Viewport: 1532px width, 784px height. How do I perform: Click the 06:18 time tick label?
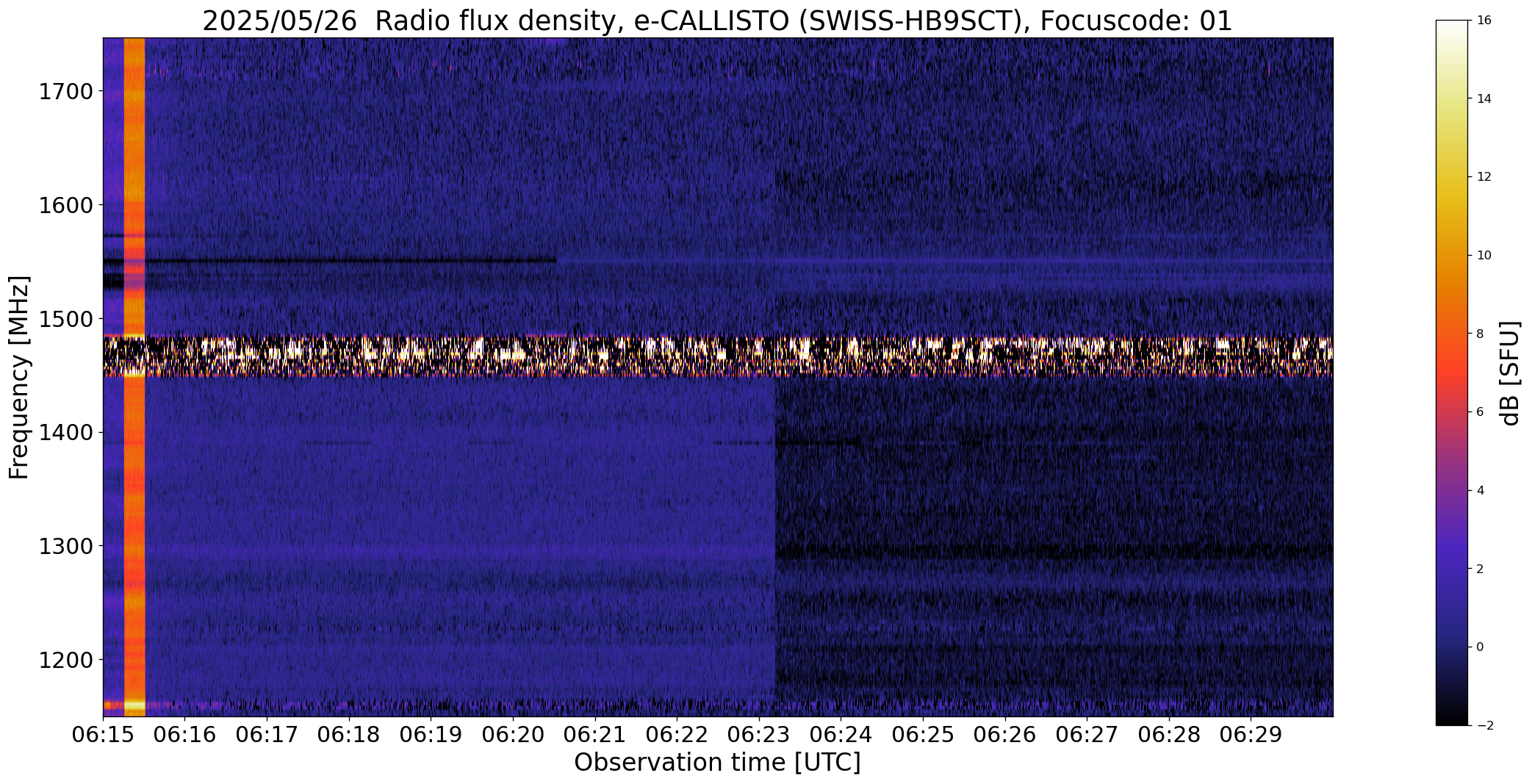point(349,735)
